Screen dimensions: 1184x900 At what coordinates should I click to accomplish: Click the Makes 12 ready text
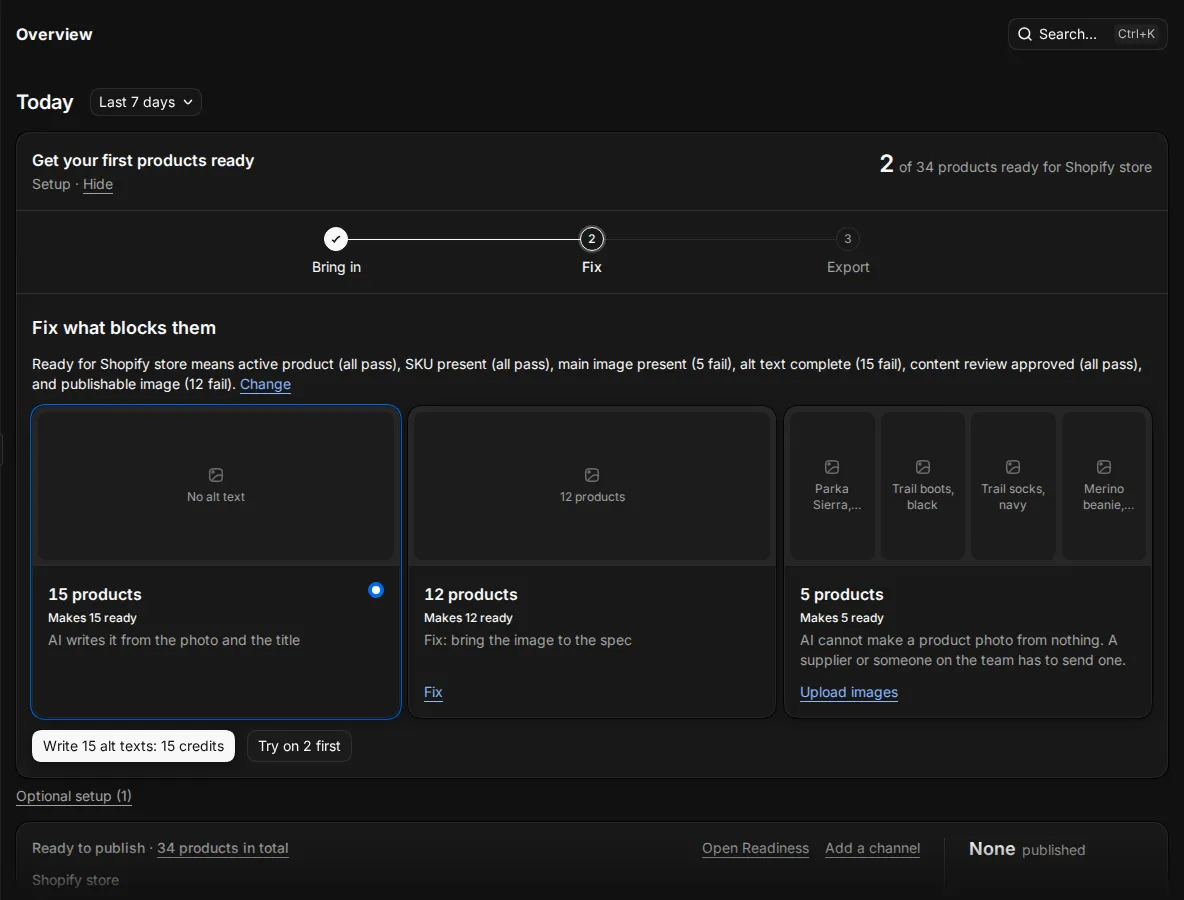pyautogui.click(x=468, y=618)
